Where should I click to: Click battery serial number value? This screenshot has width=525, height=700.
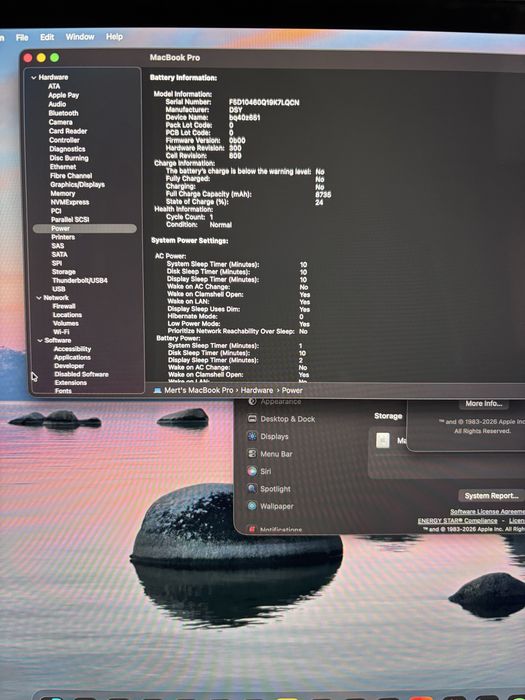click(264, 102)
